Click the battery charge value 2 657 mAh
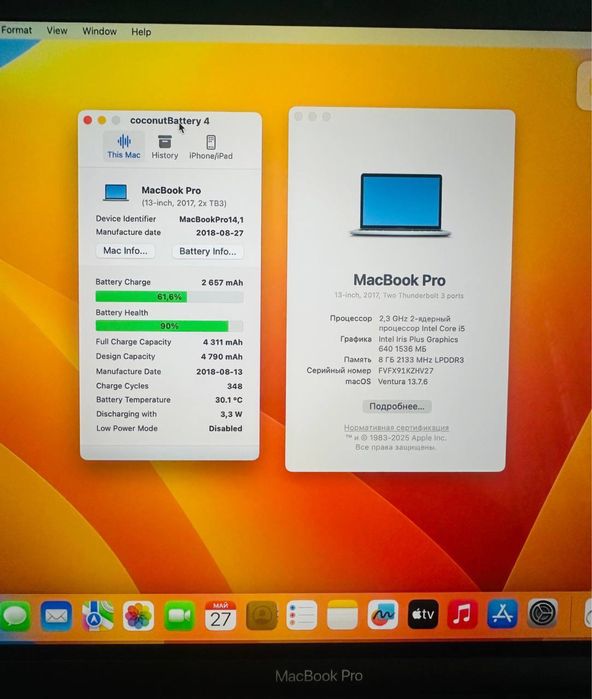 click(x=222, y=283)
